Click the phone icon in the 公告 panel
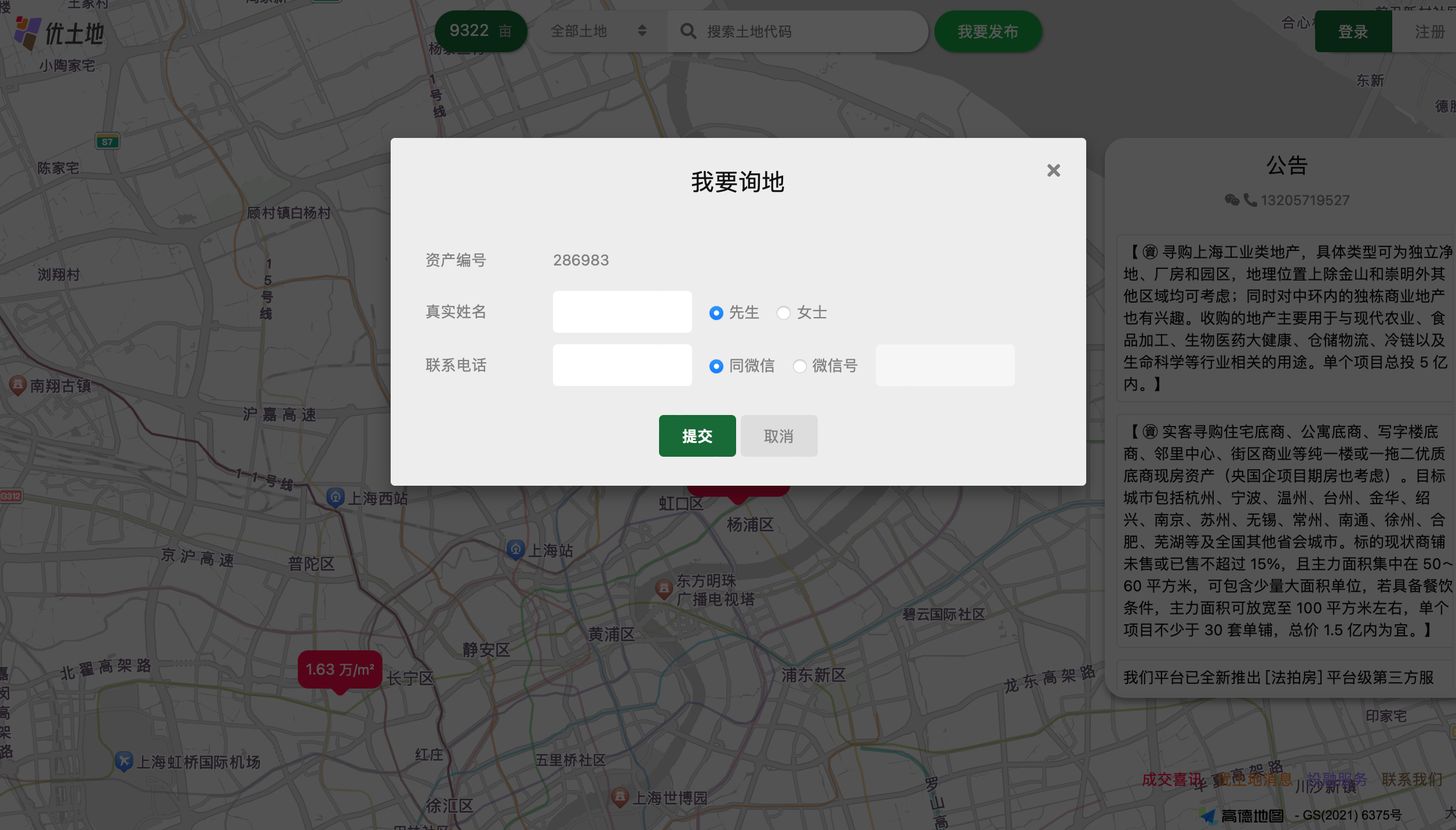 [1250, 199]
